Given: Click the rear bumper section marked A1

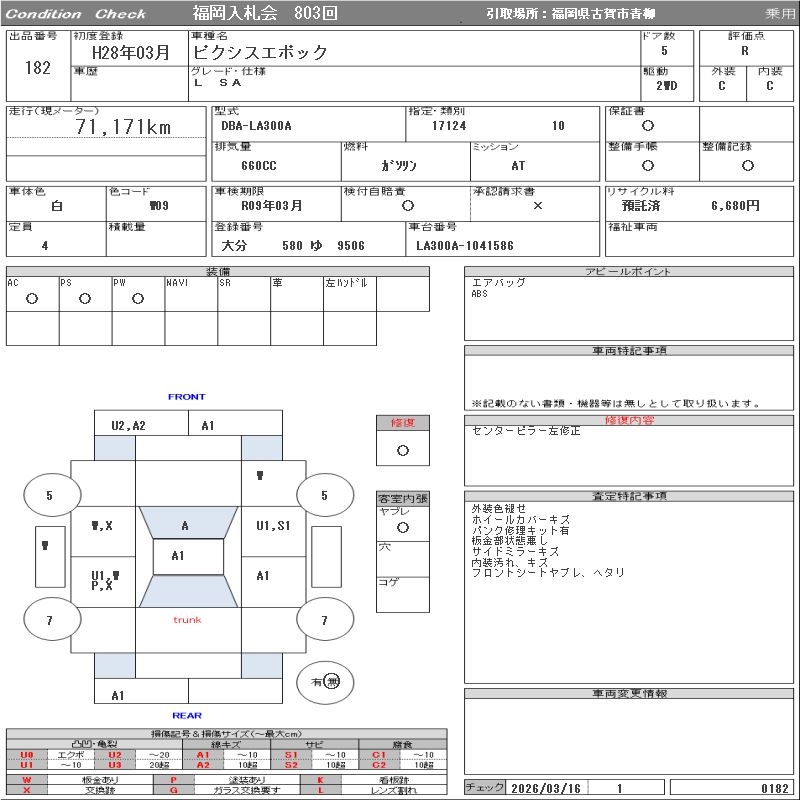Looking at the screenshot, I should click(x=118, y=695).
